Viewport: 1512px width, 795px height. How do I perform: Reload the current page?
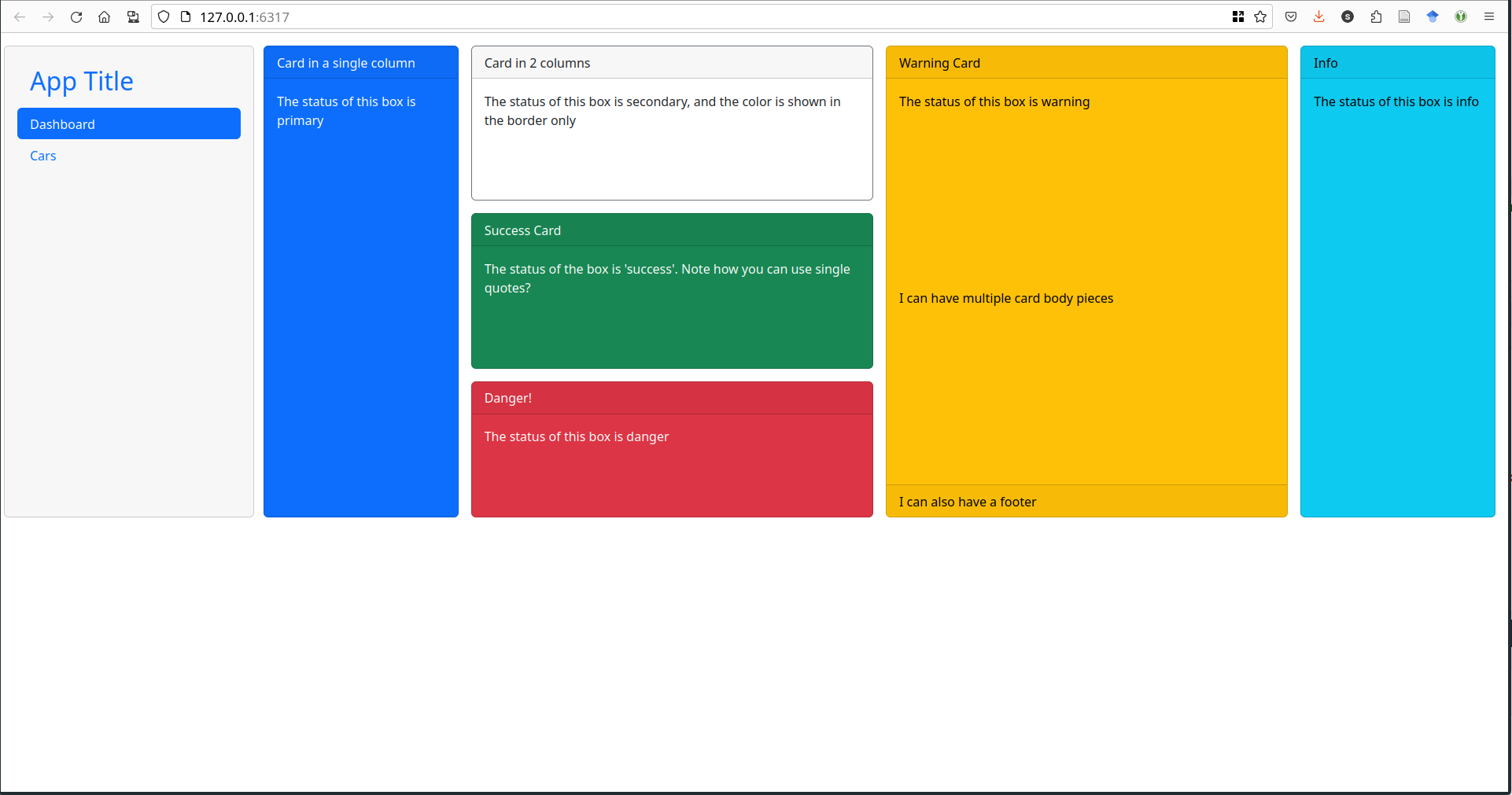[x=76, y=17]
